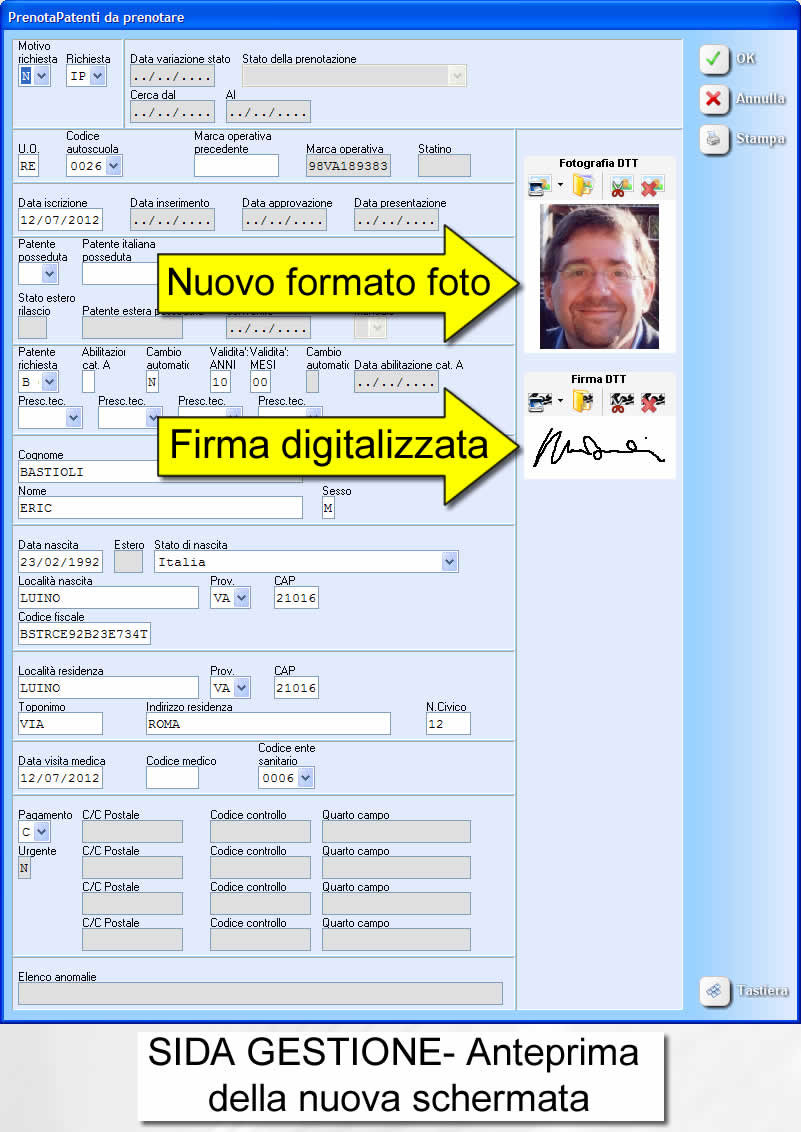Open the Codice ente sanitario dropdown
Viewport: 801px width, 1132px height.
305,778
